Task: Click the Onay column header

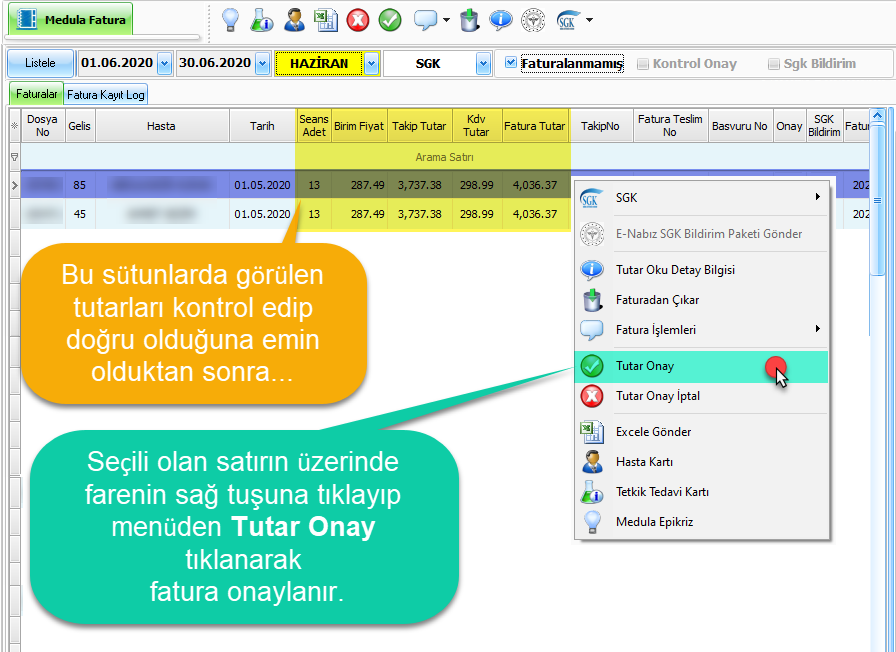Action: click(x=789, y=126)
